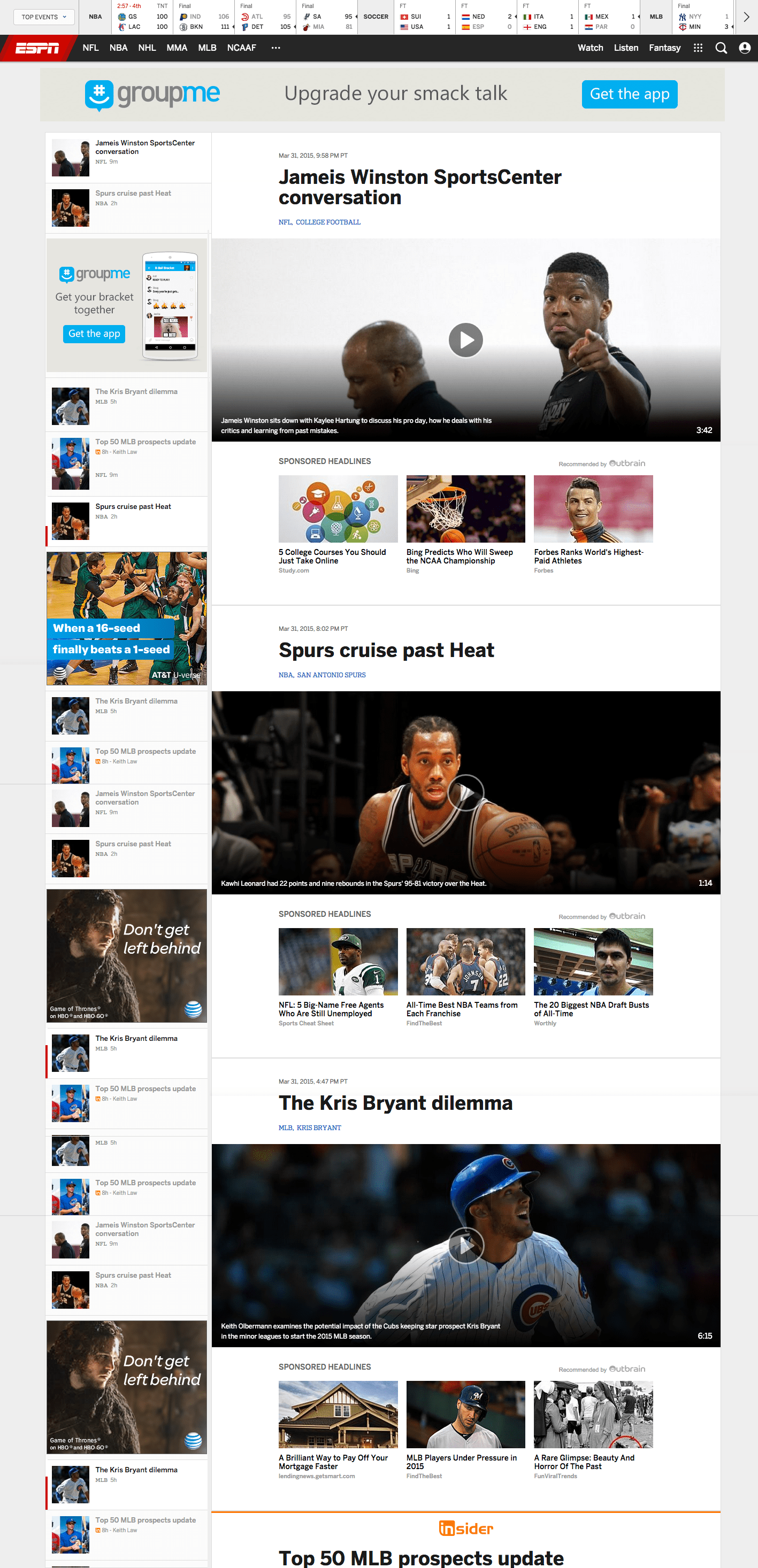This screenshot has height=1568, width=758.
Task: Open the NCAAF menu
Action: (242, 48)
